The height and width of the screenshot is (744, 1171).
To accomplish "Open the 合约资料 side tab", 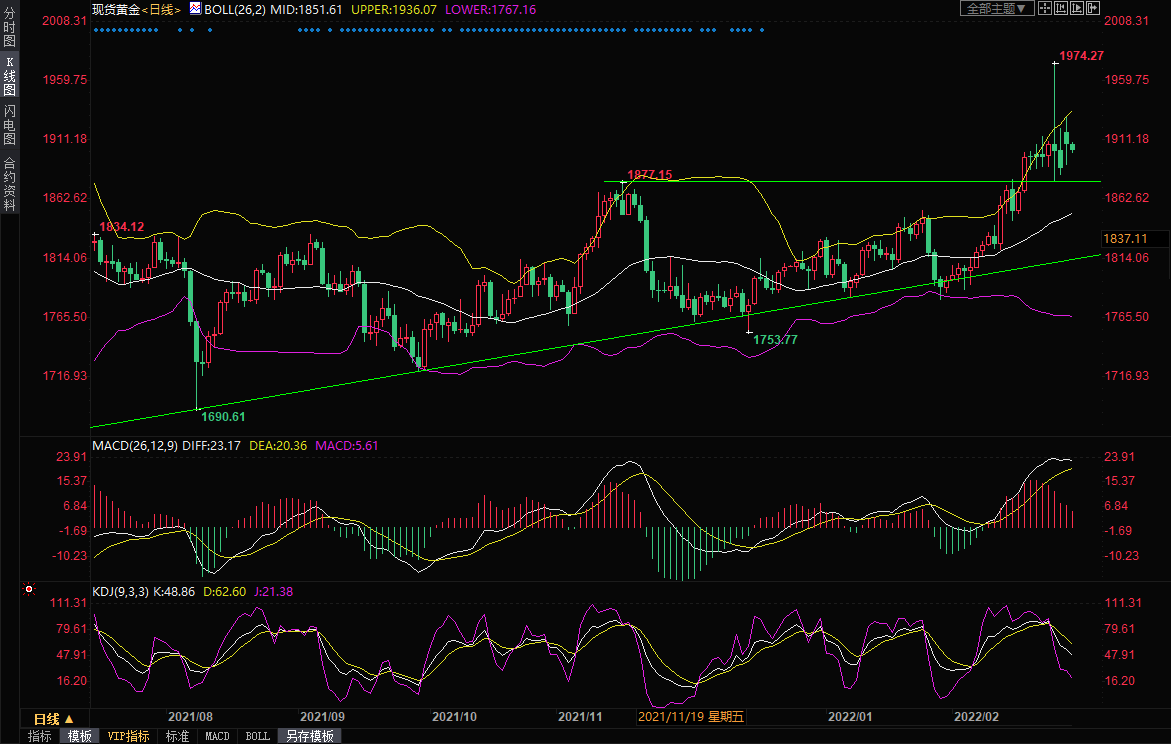I will [9, 184].
